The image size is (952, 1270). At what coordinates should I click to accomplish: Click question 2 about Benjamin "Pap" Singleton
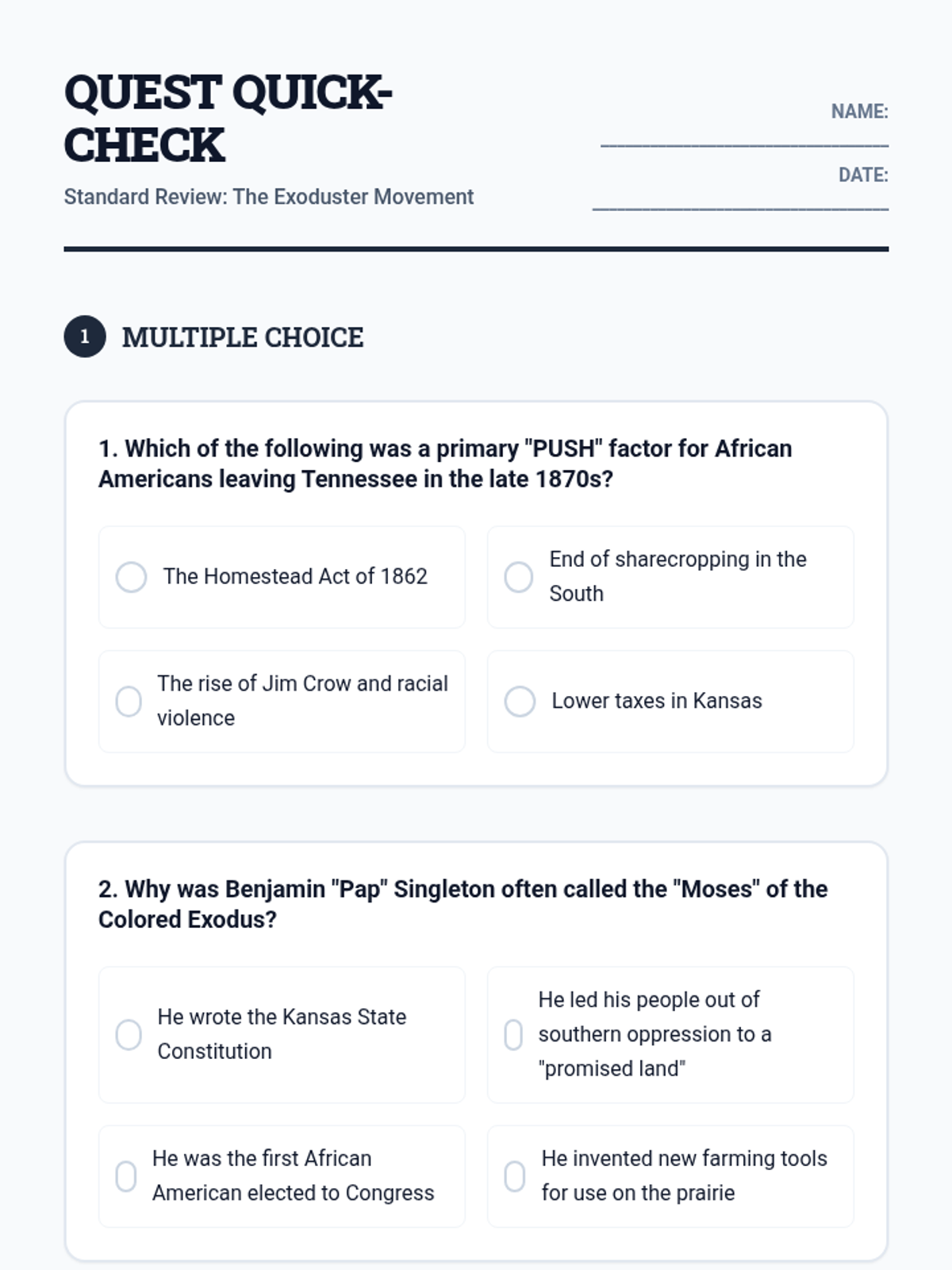[x=463, y=904]
